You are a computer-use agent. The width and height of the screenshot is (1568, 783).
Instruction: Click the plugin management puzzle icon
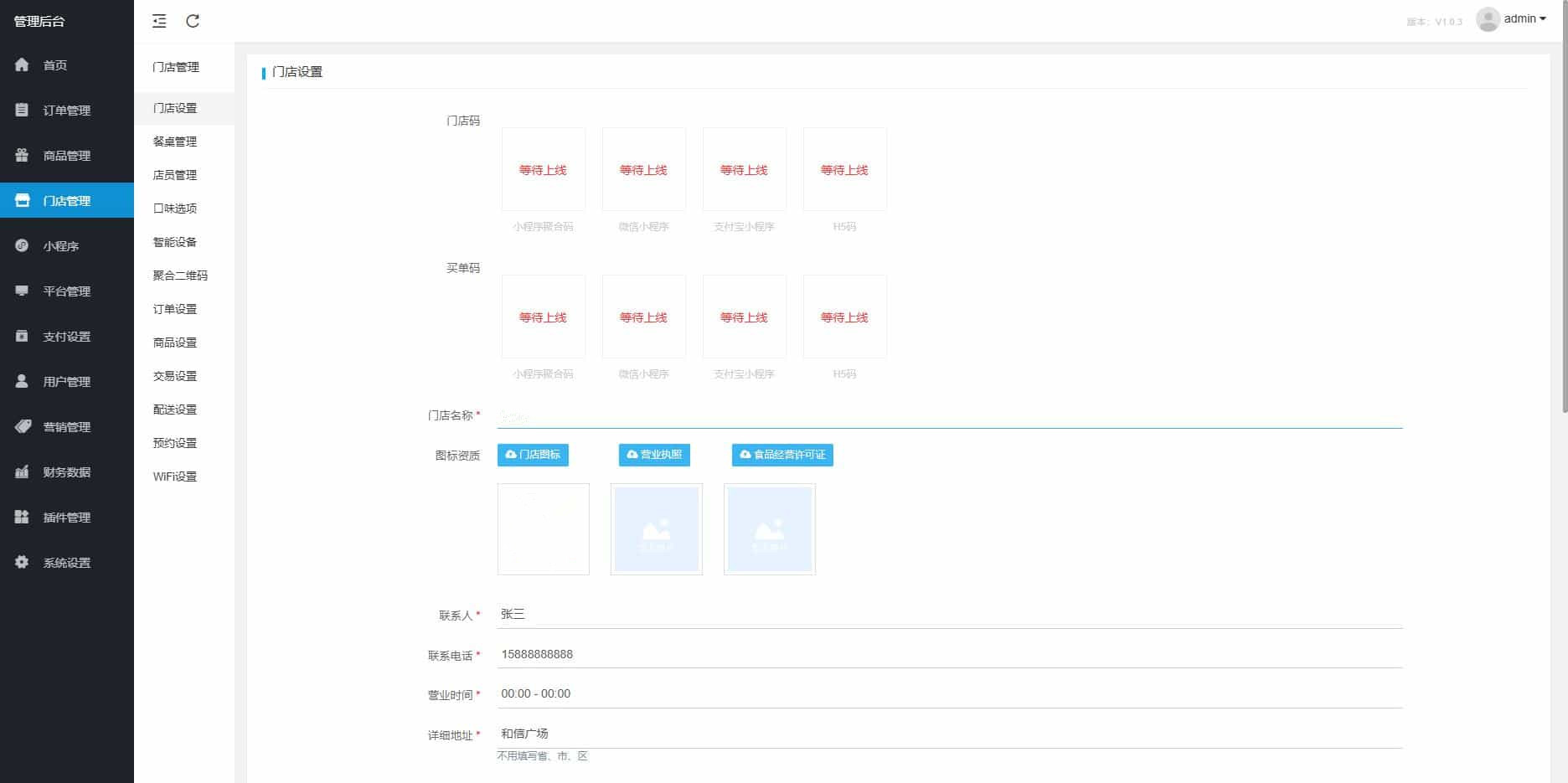[22, 517]
